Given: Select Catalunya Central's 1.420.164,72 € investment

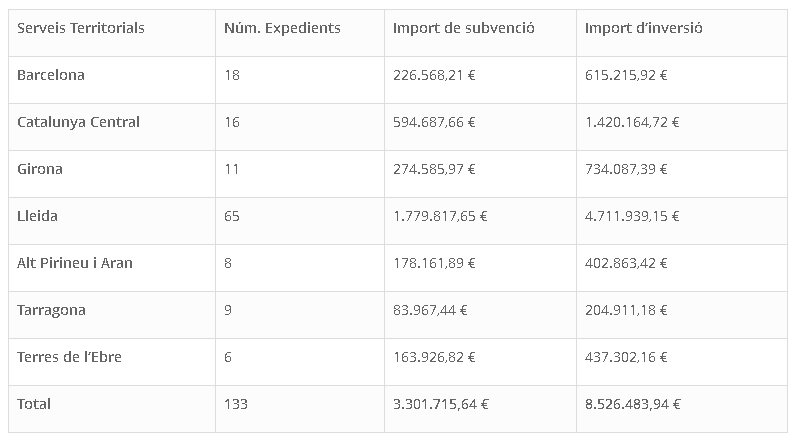Looking at the screenshot, I should [x=632, y=122].
